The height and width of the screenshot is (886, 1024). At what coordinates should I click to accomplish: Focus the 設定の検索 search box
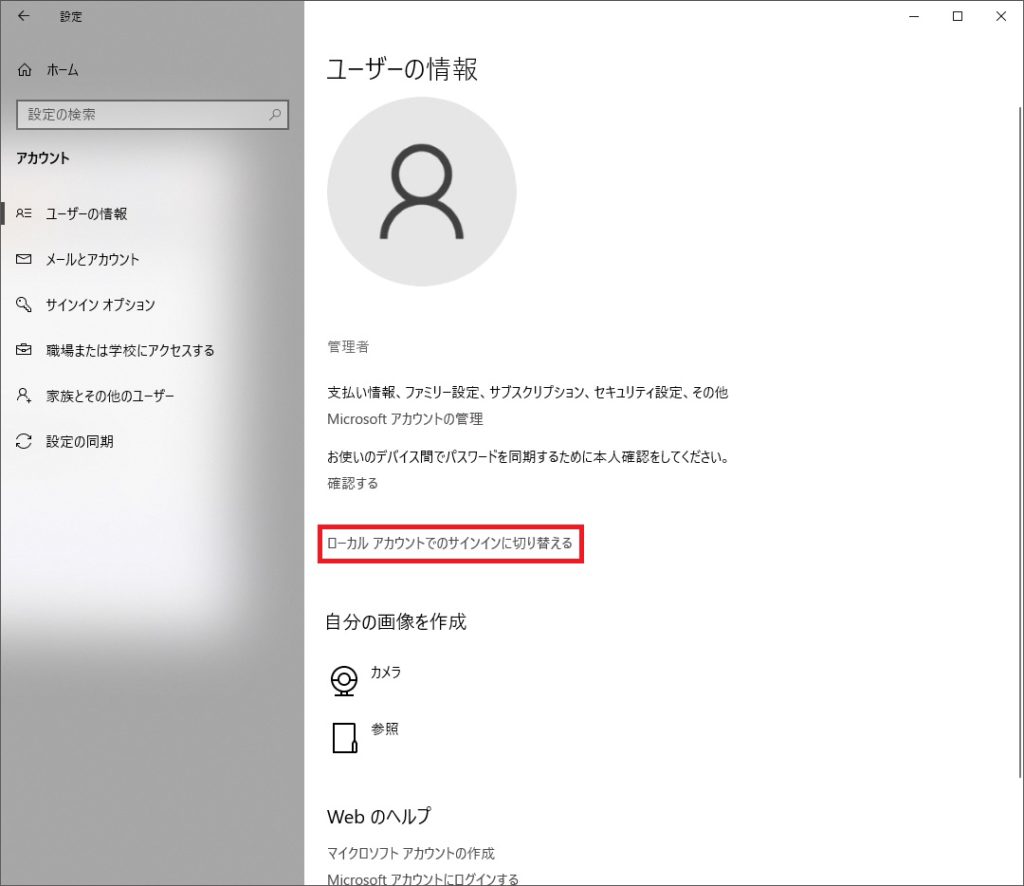coord(152,114)
